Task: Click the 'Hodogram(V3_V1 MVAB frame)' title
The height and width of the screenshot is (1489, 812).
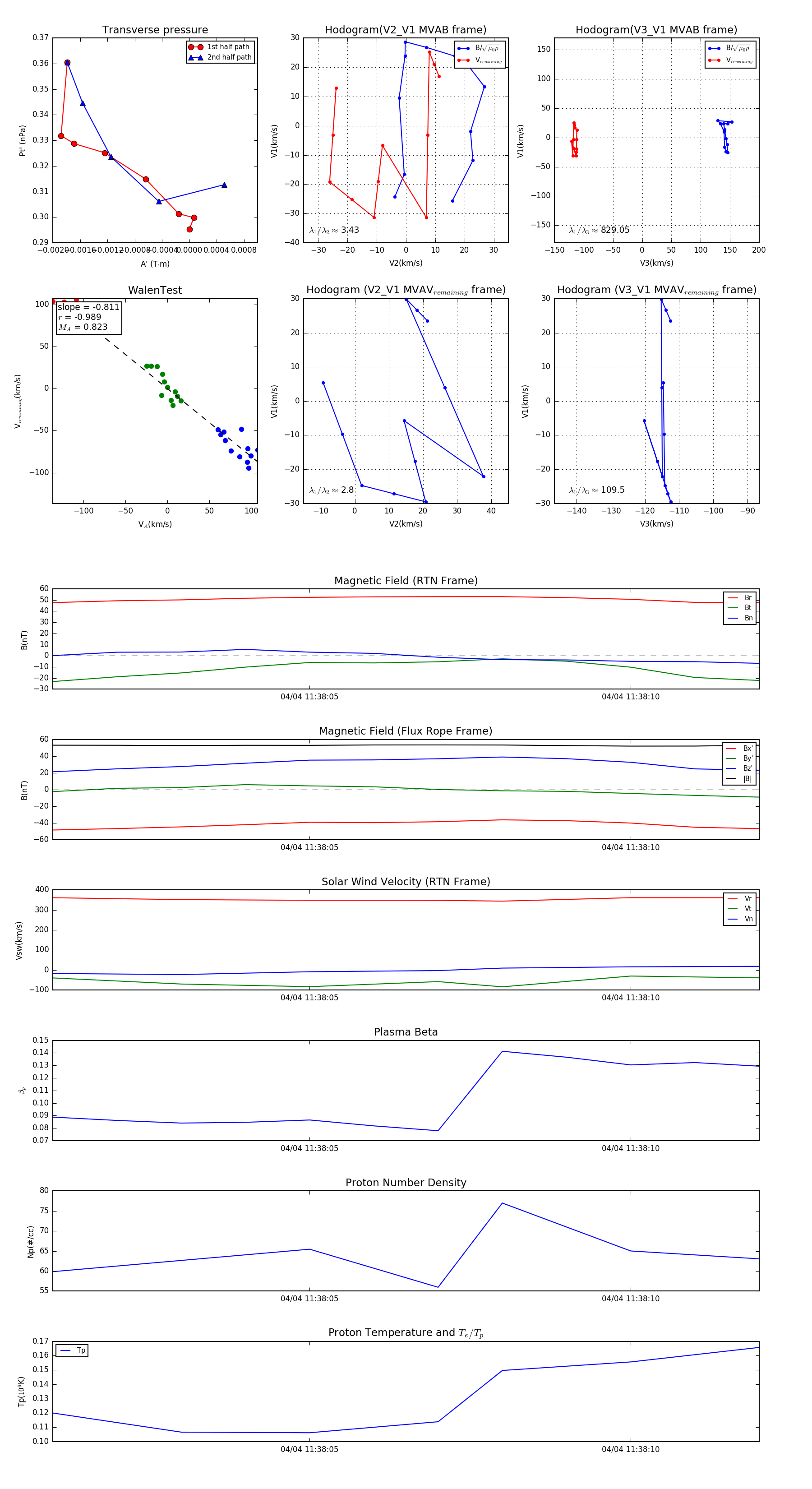Action: click(x=656, y=30)
